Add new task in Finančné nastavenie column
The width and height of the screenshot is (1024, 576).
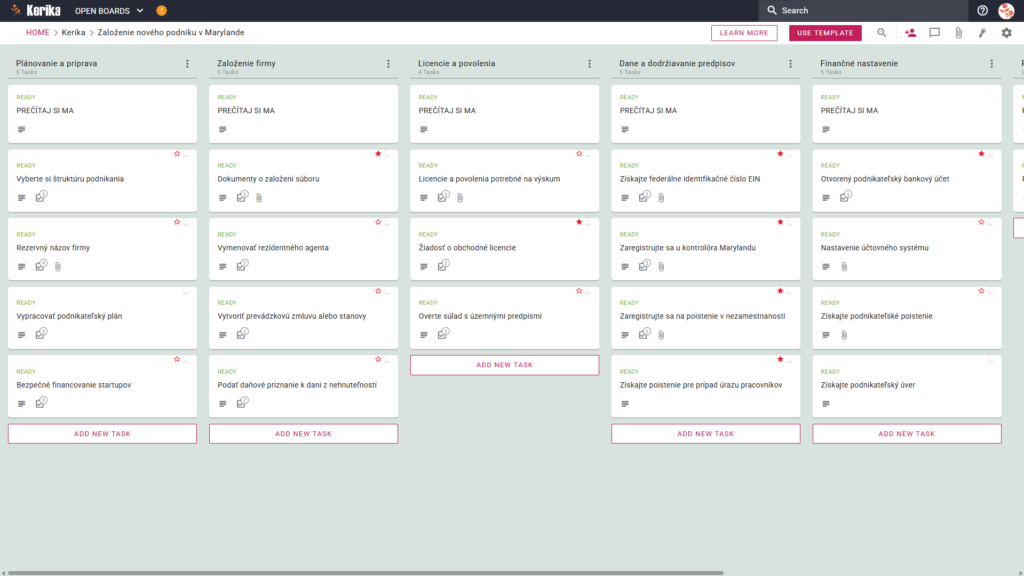907,434
